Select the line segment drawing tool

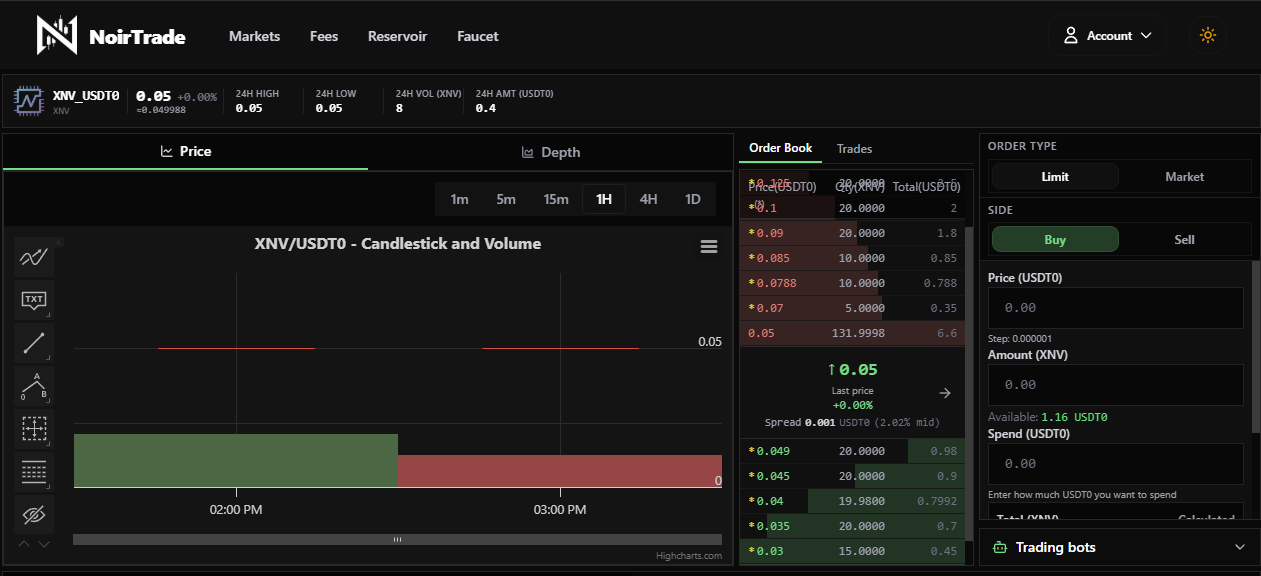tap(34, 343)
